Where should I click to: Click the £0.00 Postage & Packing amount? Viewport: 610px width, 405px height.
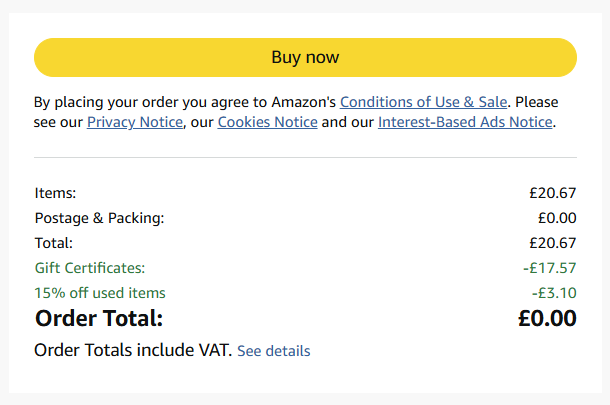557,218
